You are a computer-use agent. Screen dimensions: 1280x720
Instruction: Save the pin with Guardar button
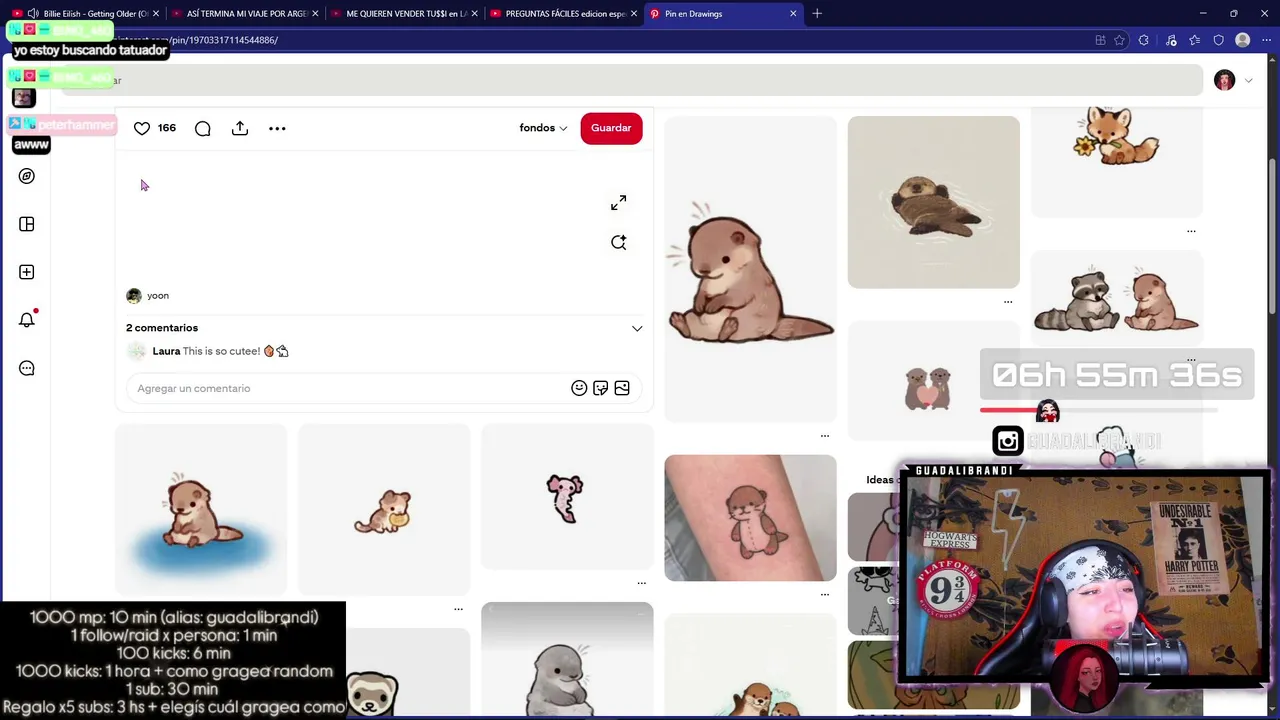coord(611,128)
